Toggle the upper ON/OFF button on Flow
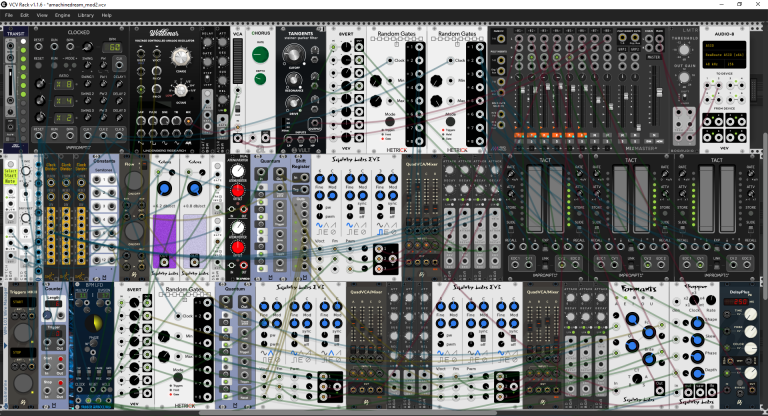Screen dimensions: 768x416 click(x=134, y=181)
